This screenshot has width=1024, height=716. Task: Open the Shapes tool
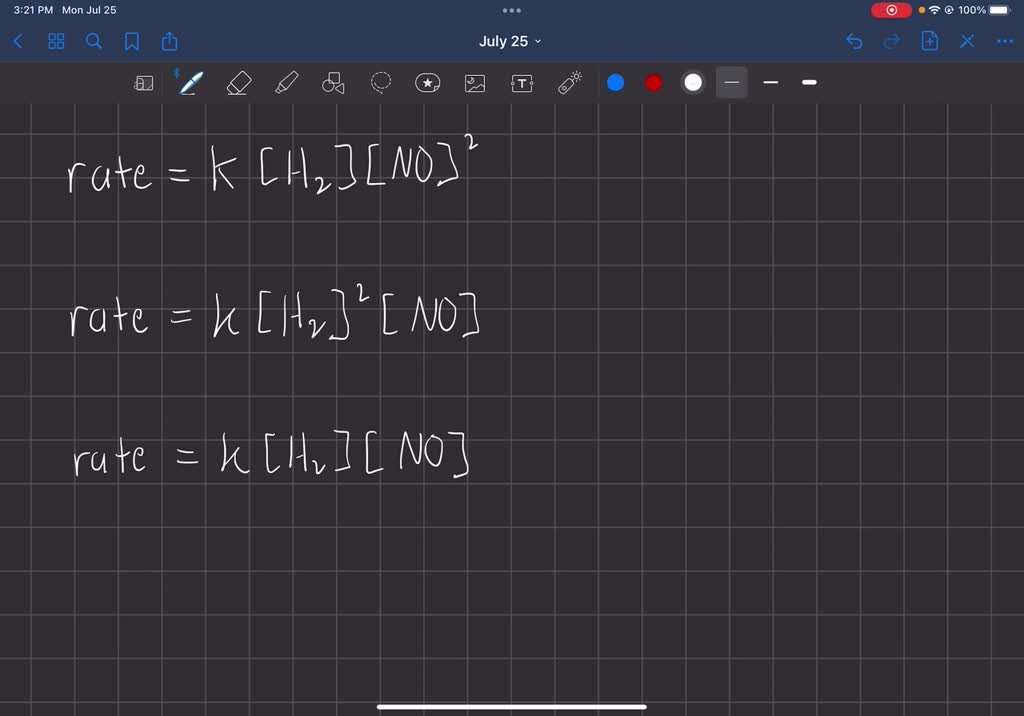[x=331, y=83]
